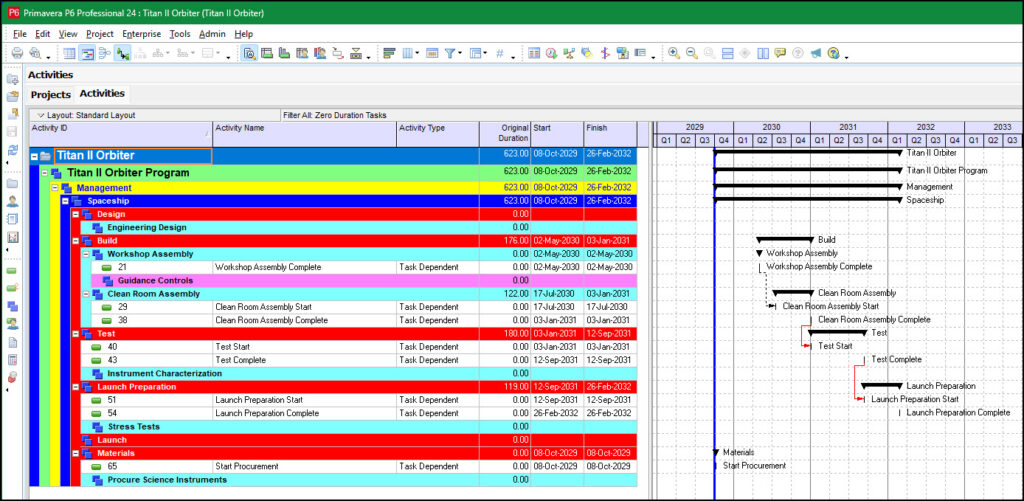Open the Enterprise menu
The image size is (1024, 501).
[x=142, y=34]
